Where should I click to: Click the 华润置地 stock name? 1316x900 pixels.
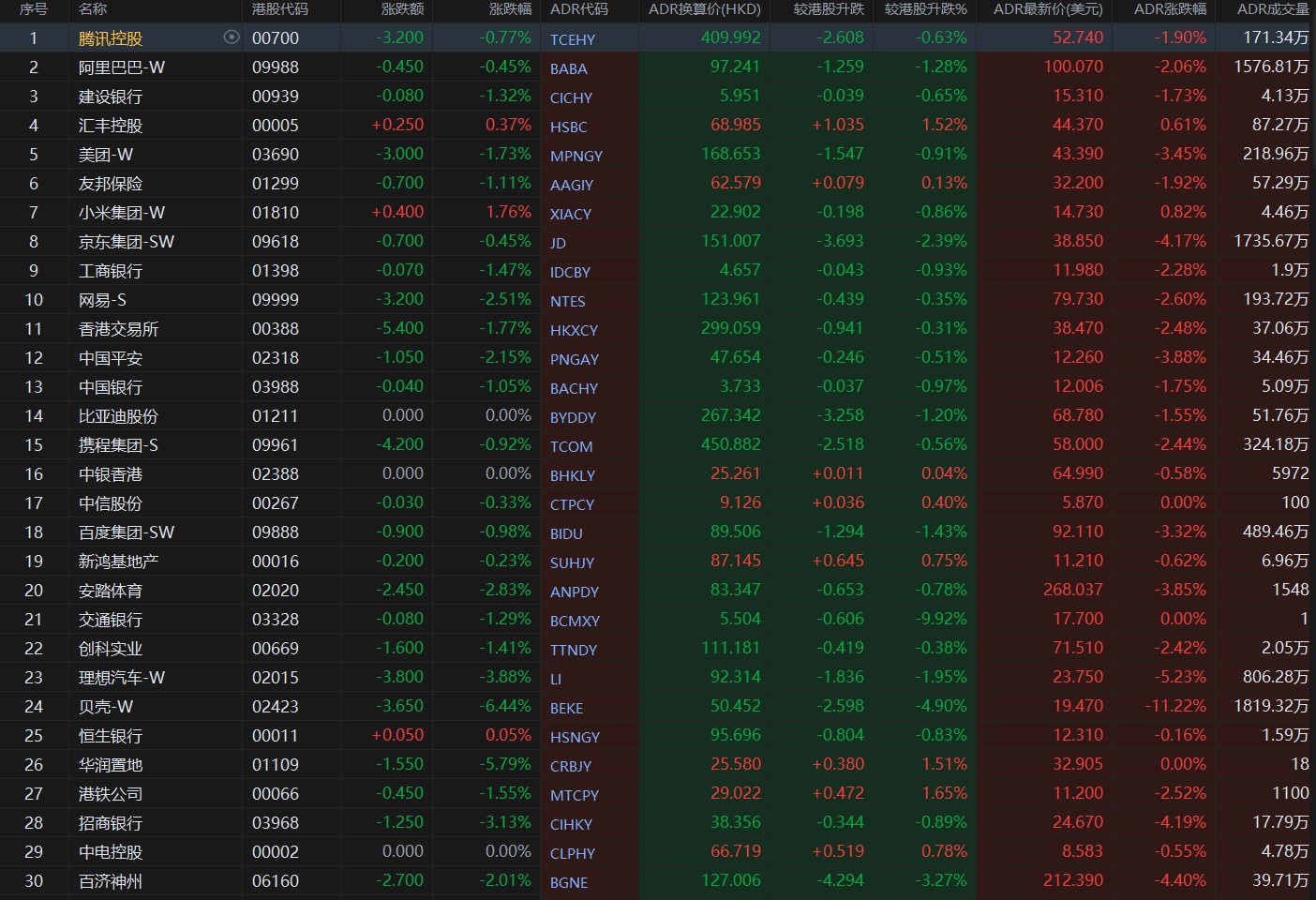(111, 765)
